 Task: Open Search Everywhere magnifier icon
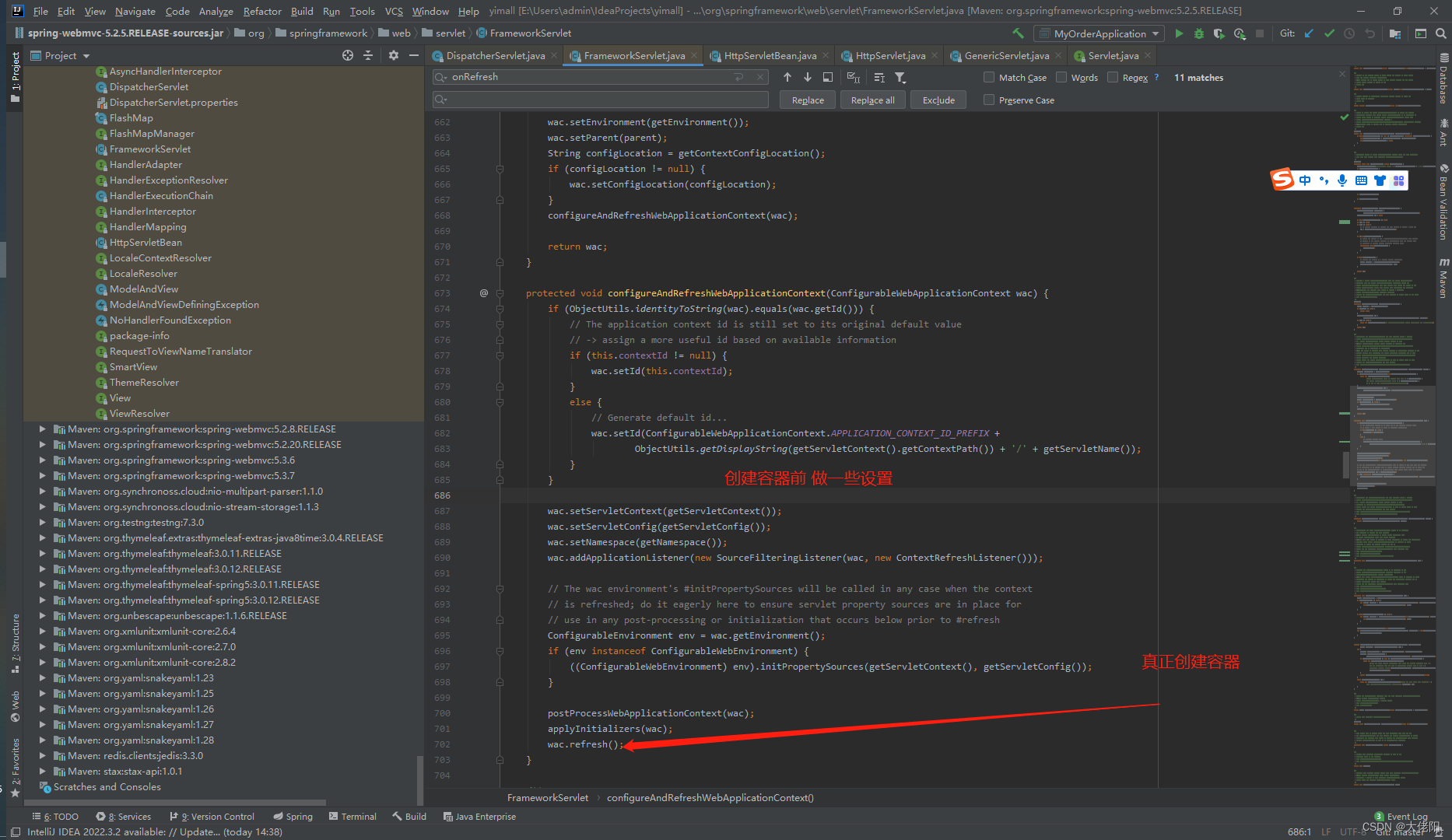(x=1440, y=33)
